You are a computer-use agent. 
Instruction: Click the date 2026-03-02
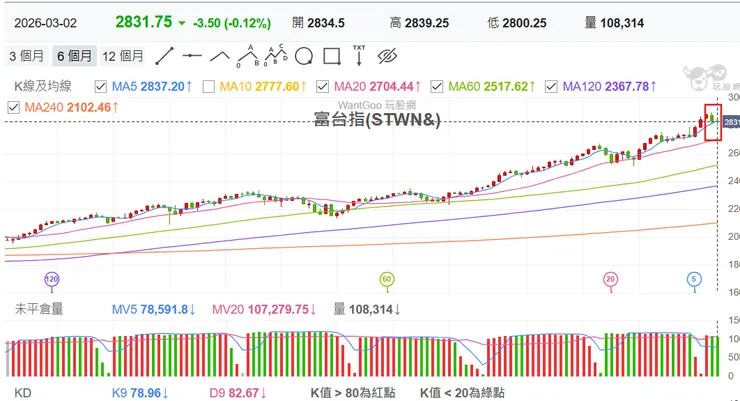pos(45,23)
